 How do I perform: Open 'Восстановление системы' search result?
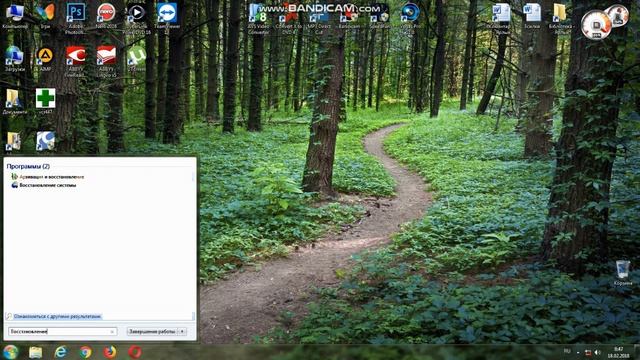point(44,185)
